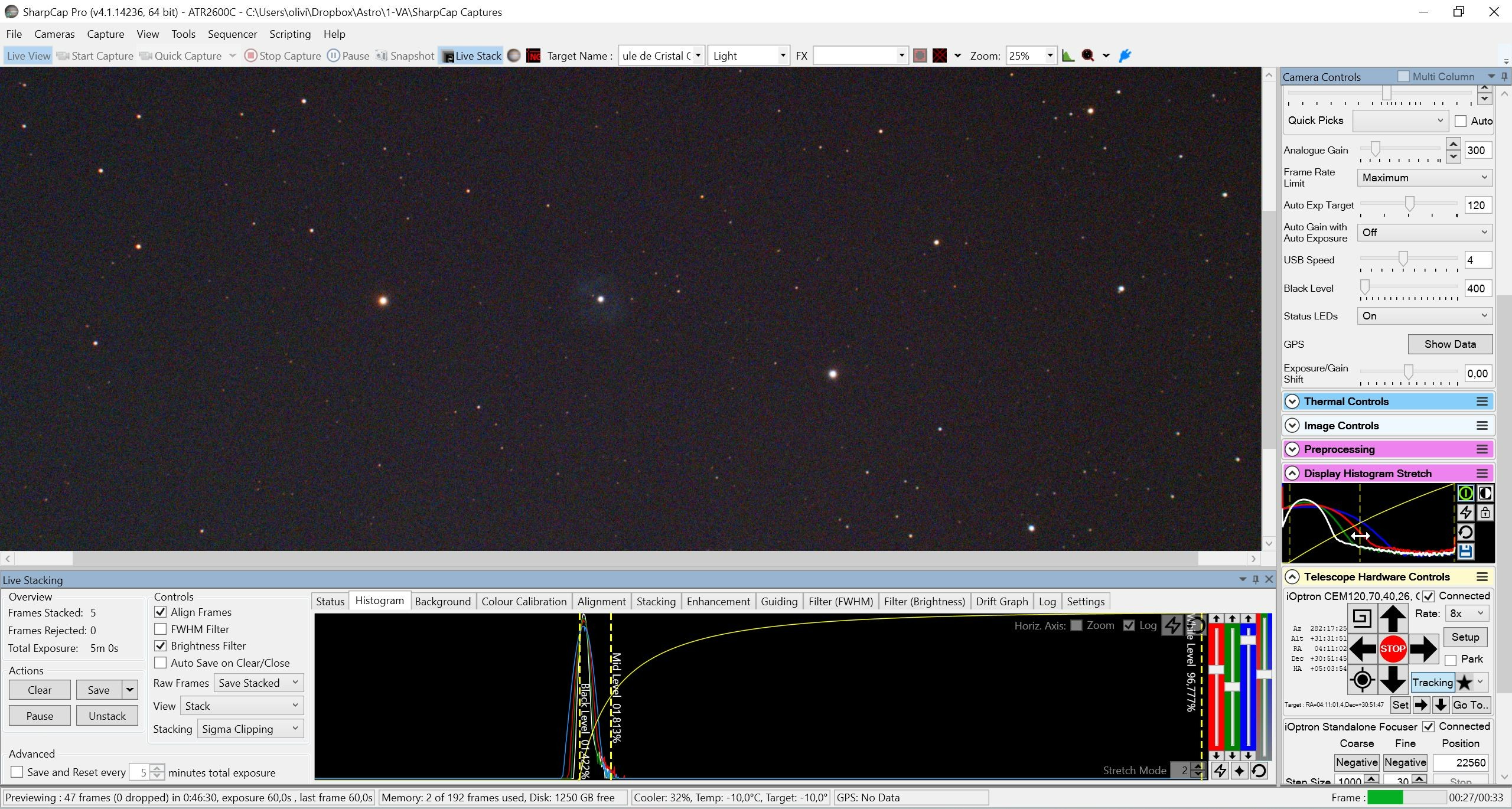Move telescope with the up arrow button
The width and height of the screenshot is (1512, 809).
[1392, 618]
